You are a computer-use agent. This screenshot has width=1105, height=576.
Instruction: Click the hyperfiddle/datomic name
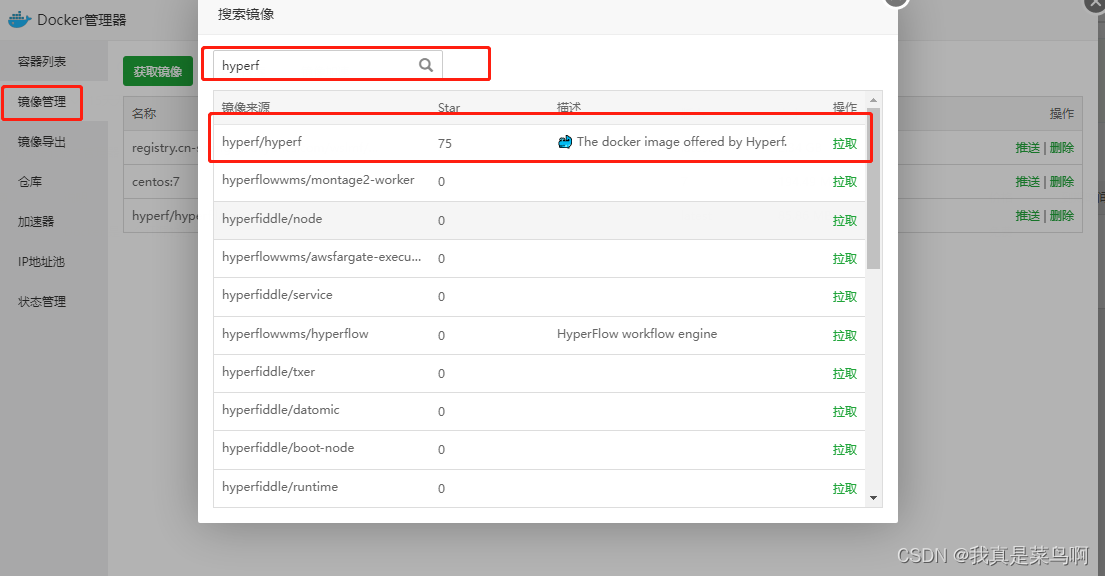click(280, 410)
